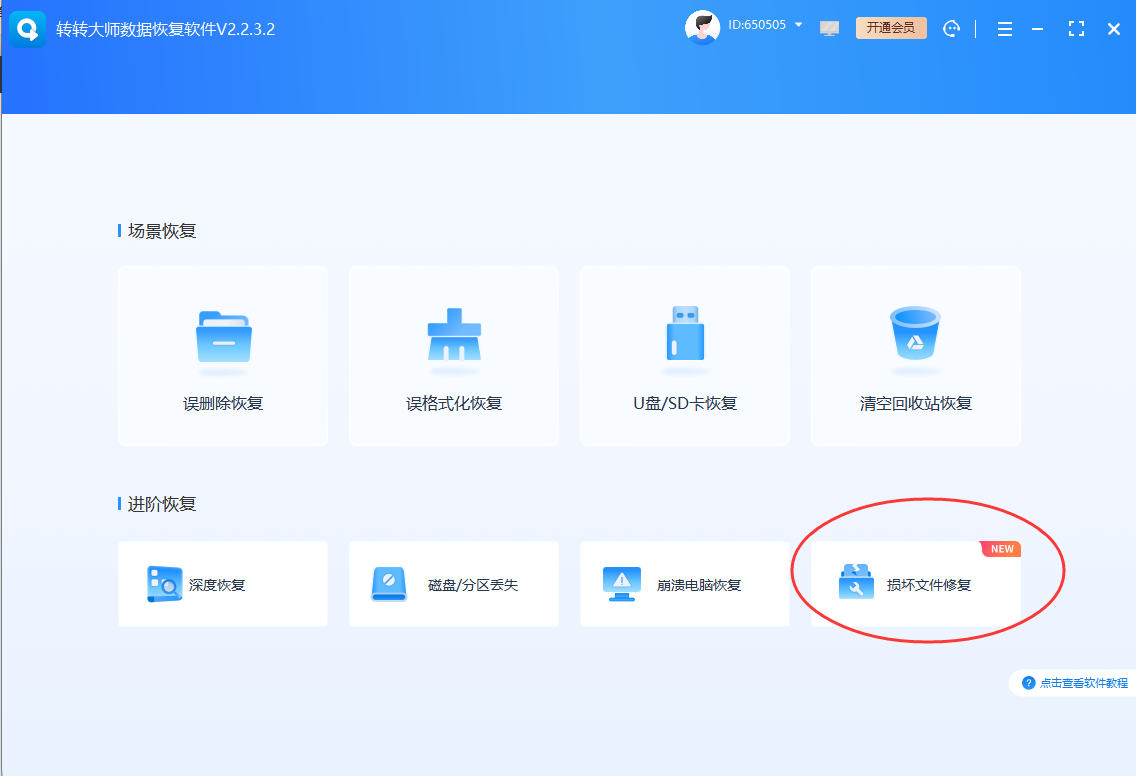Open 崩溃电脑恢复 via the monitor warning icon
This screenshot has height=776, width=1136.
click(621, 584)
